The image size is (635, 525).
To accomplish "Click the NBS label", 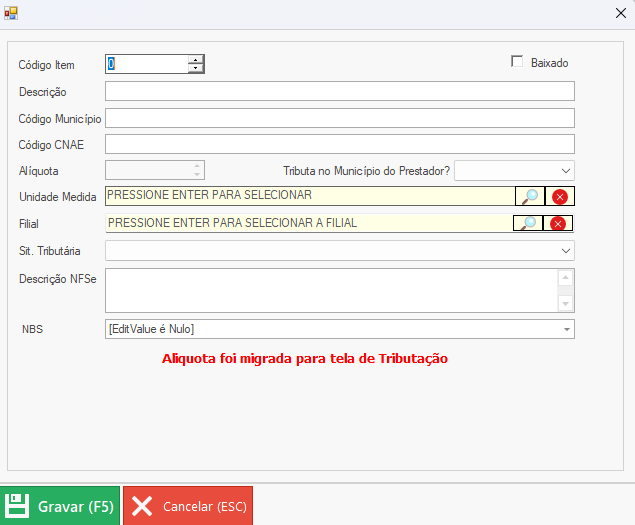I will pos(32,329).
